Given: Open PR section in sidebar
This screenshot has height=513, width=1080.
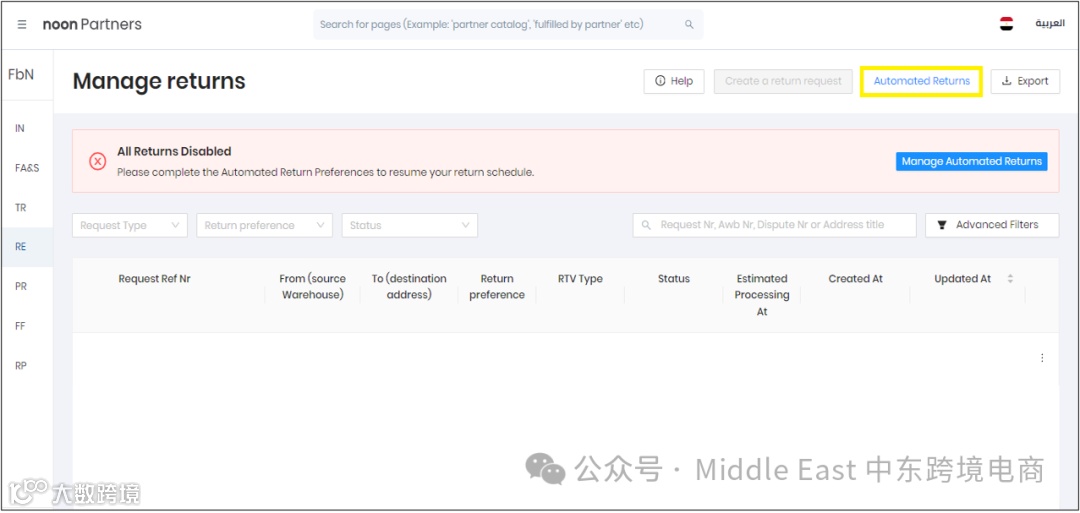Looking at the screenshot, I should pos(21,286).
